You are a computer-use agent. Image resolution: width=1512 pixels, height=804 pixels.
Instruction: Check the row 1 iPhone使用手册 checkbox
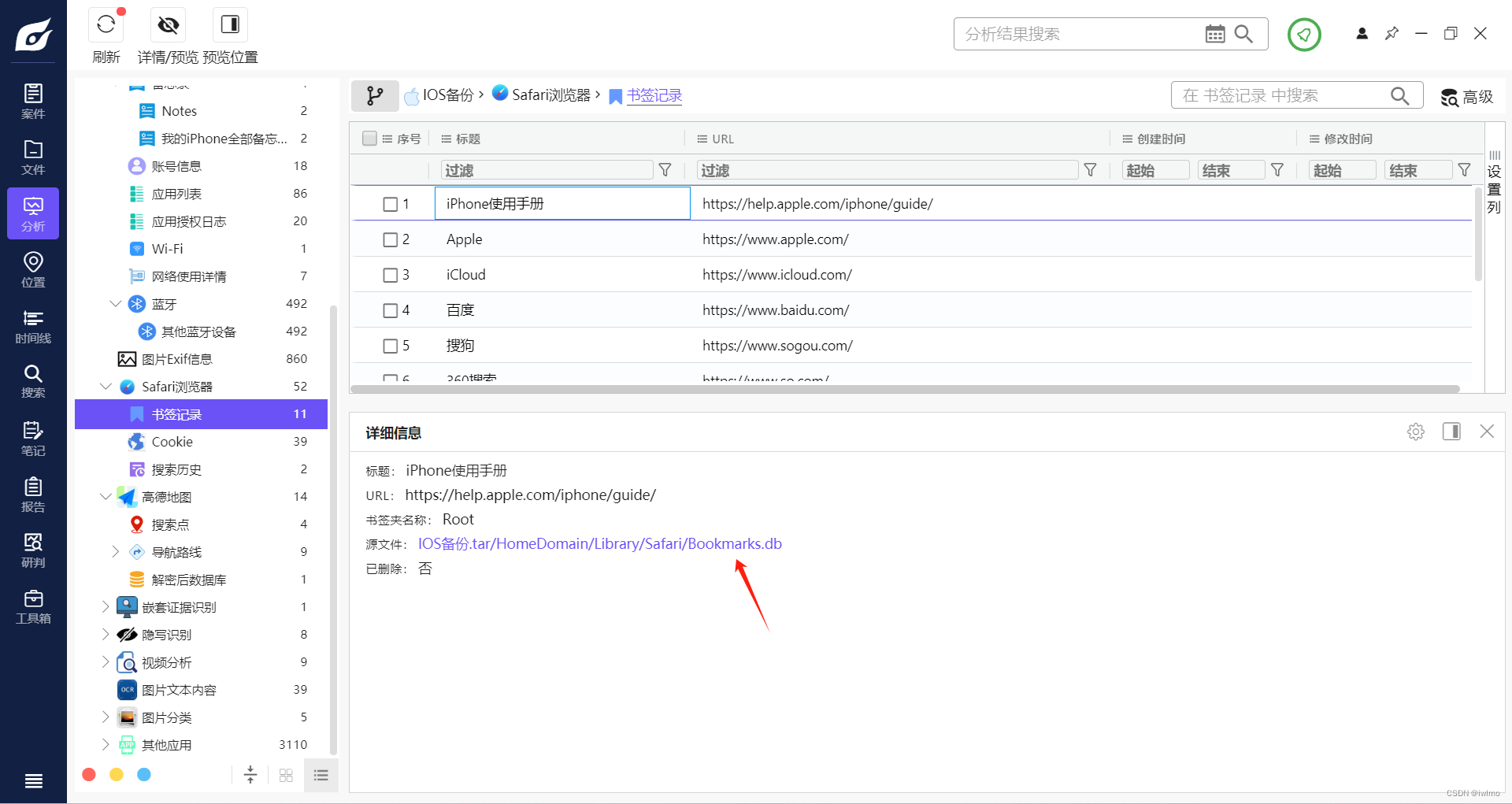[x=390, y=204]
